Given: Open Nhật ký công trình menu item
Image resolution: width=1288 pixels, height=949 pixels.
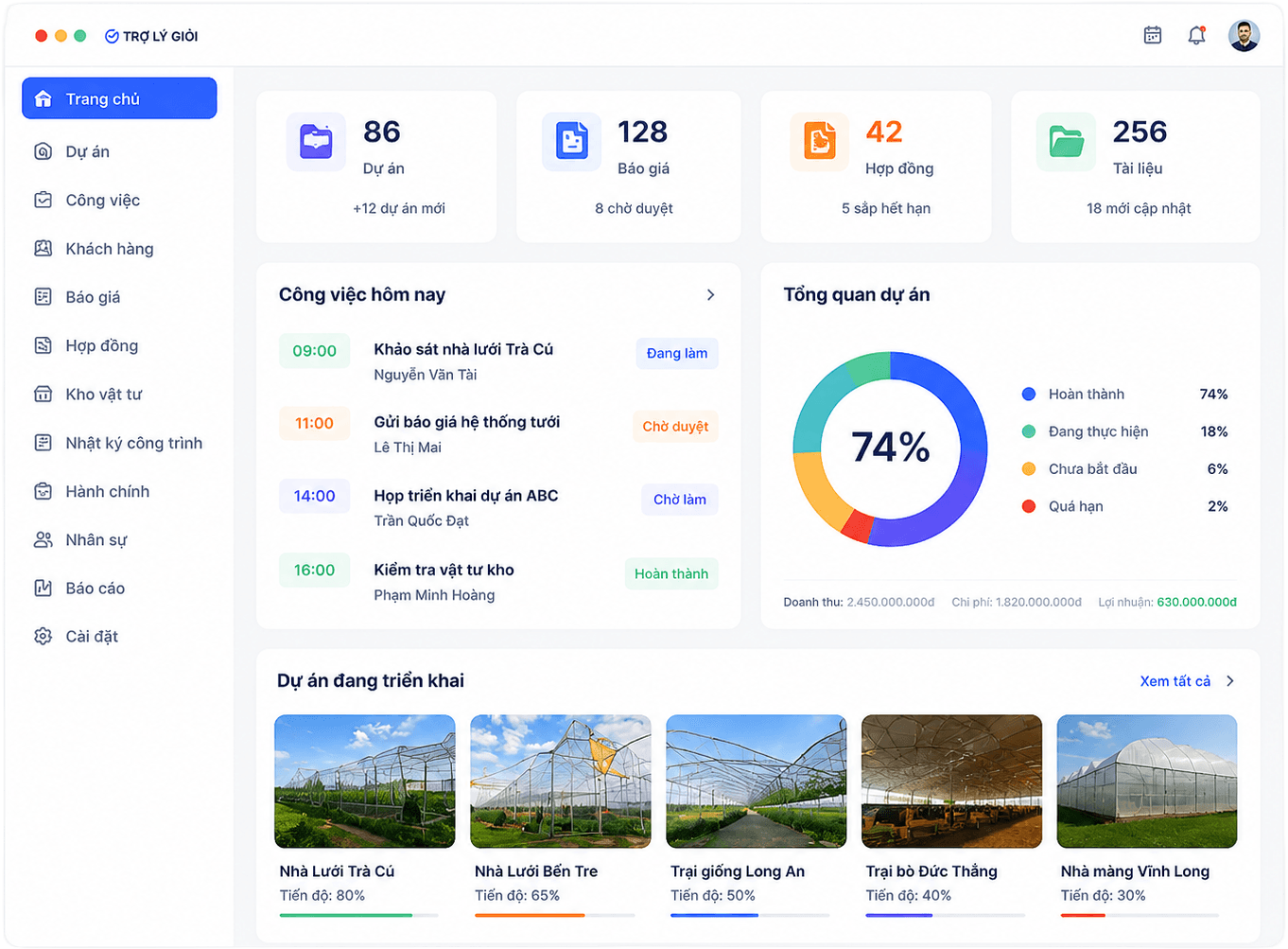Looking at the screenshot, I should pos(119,443).
